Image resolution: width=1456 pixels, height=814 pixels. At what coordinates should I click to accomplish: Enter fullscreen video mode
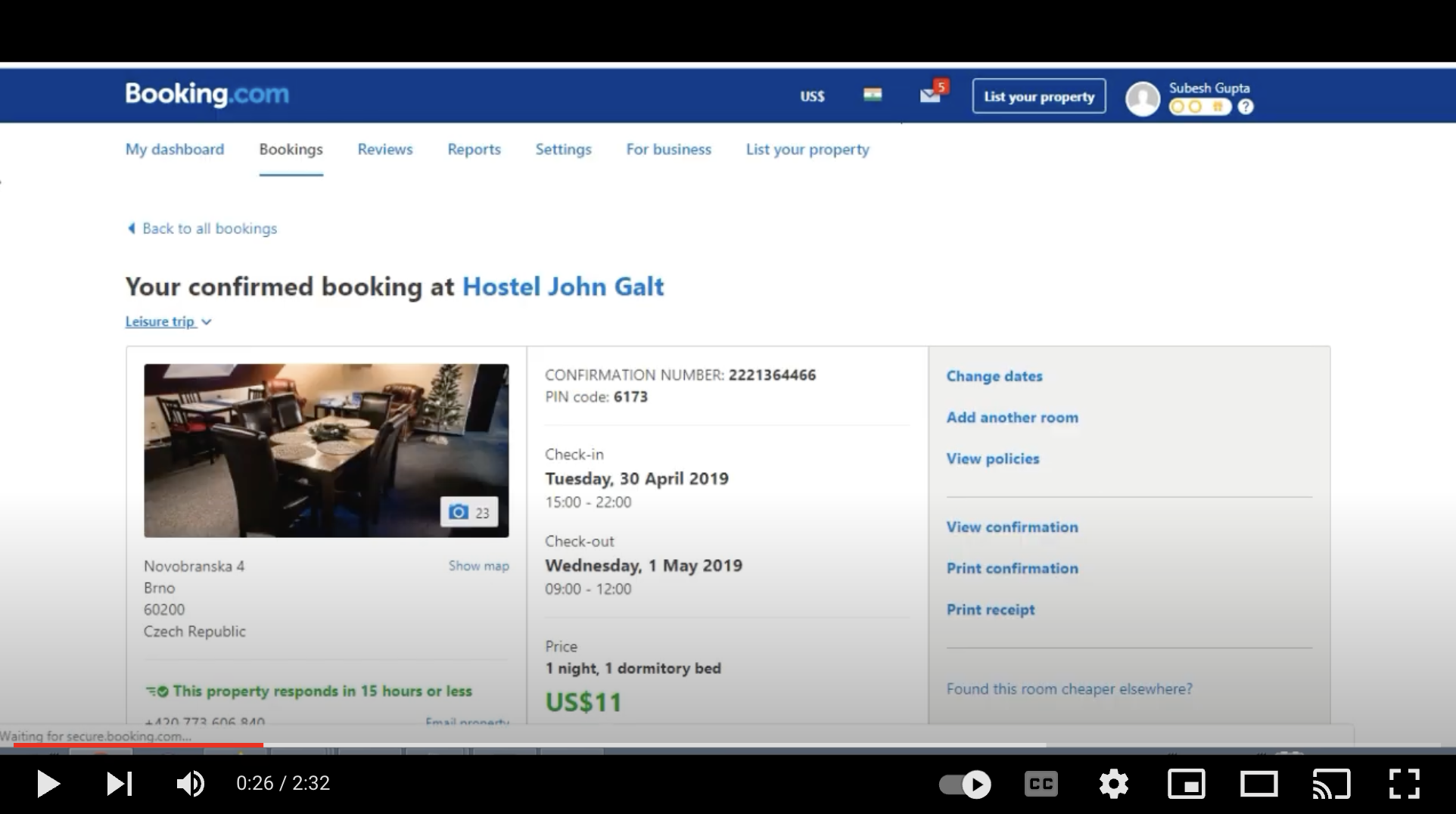[1404, 784]
